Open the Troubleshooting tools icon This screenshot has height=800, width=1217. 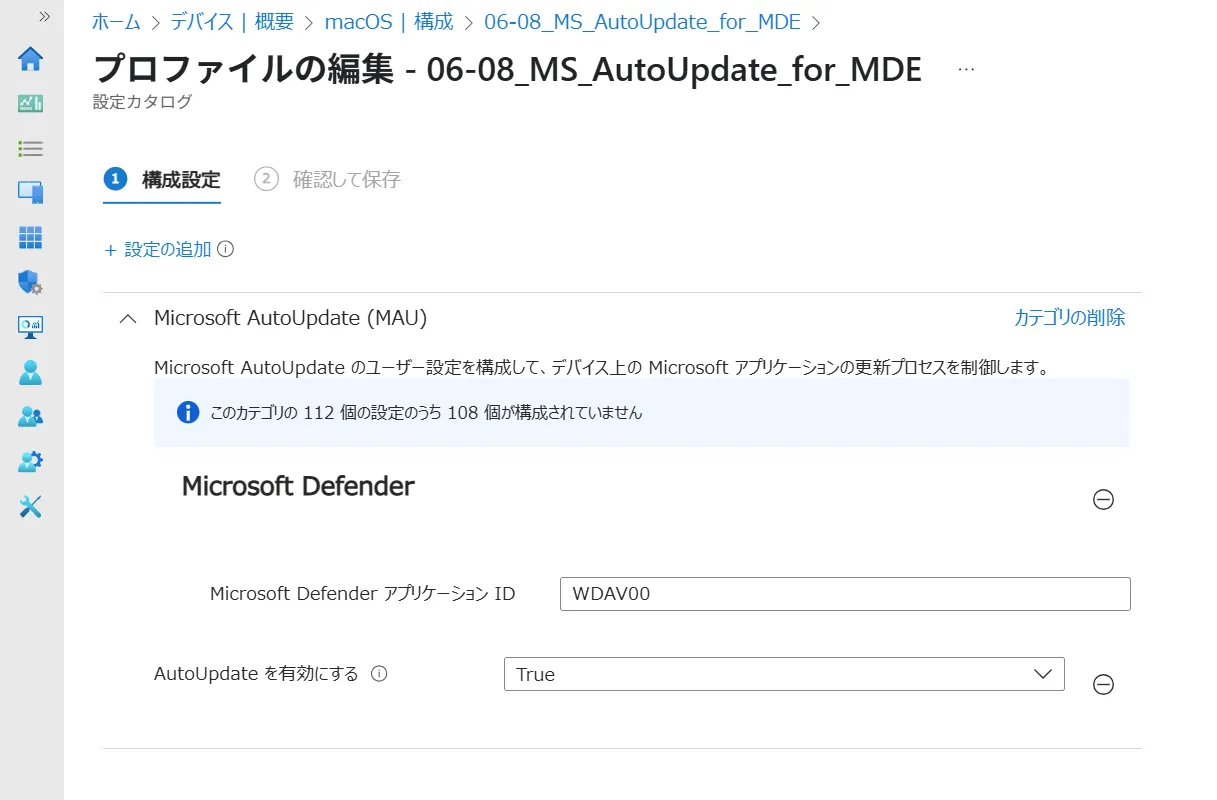31,507
